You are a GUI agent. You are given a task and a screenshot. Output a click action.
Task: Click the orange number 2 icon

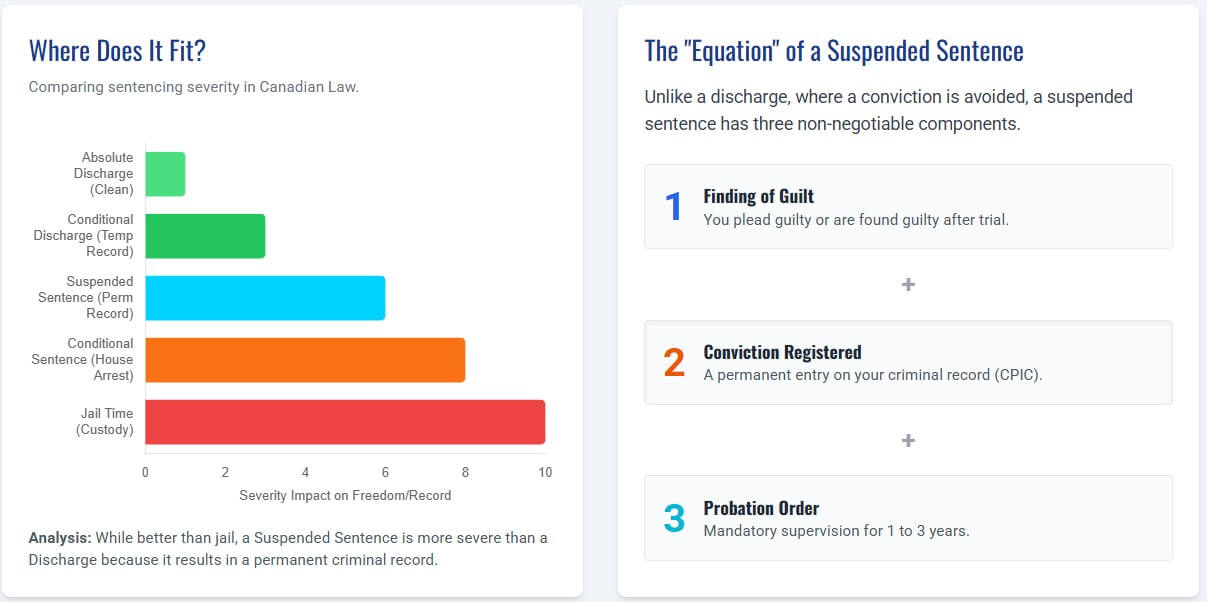point(674,363)
